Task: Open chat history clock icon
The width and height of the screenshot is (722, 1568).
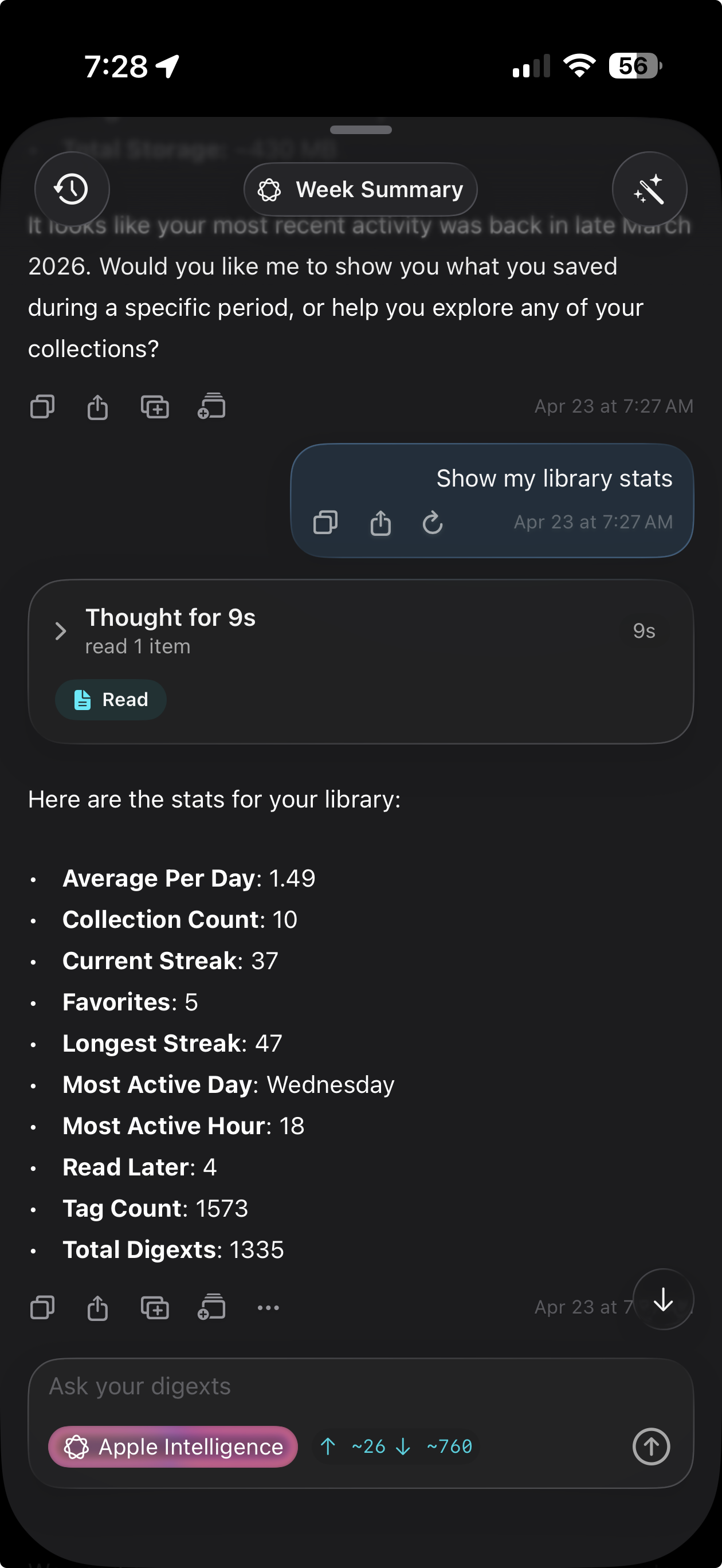Action: pos(72,189)
